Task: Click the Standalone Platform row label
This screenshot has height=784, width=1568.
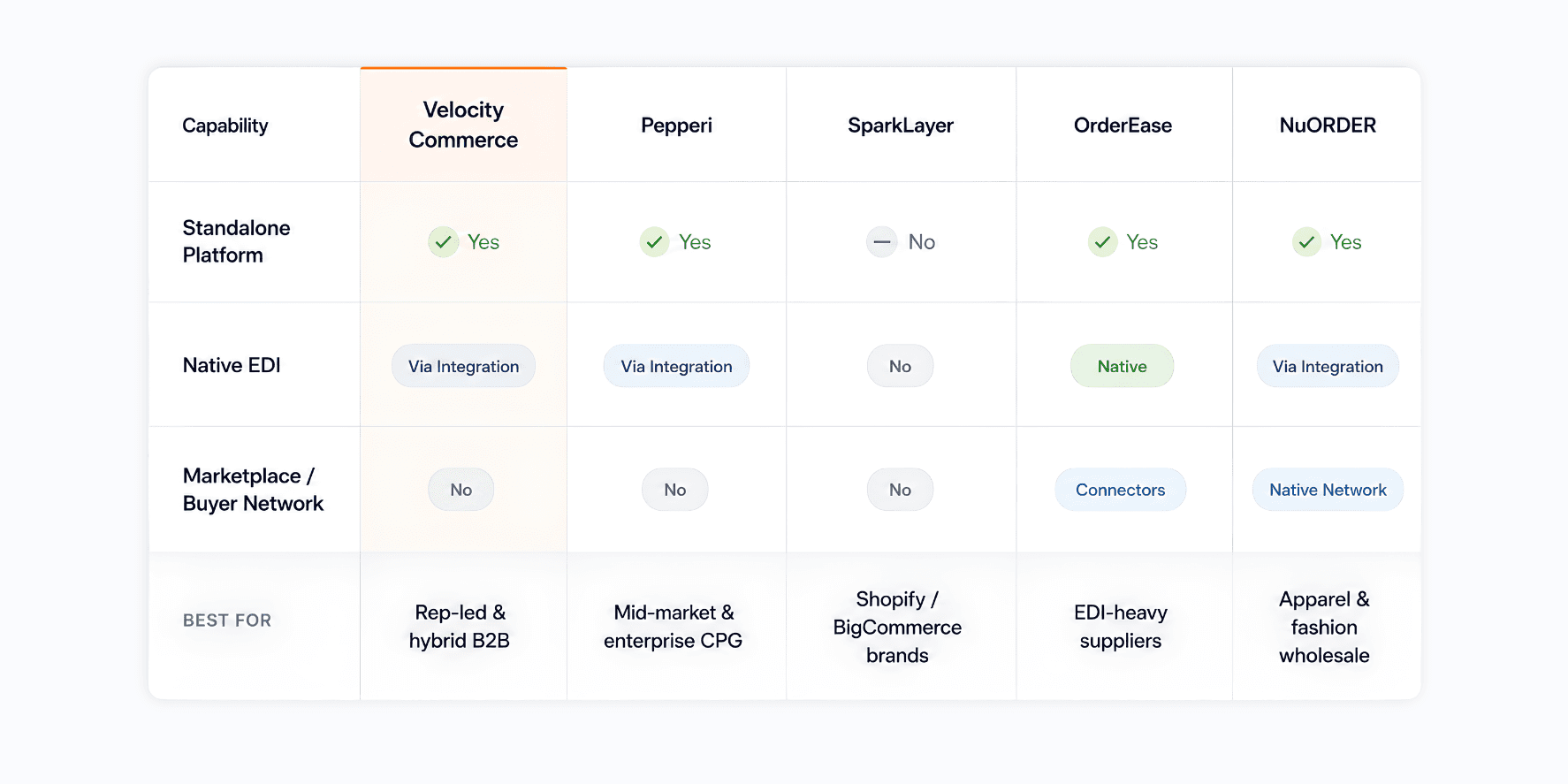Action: [x=236, y=241]
